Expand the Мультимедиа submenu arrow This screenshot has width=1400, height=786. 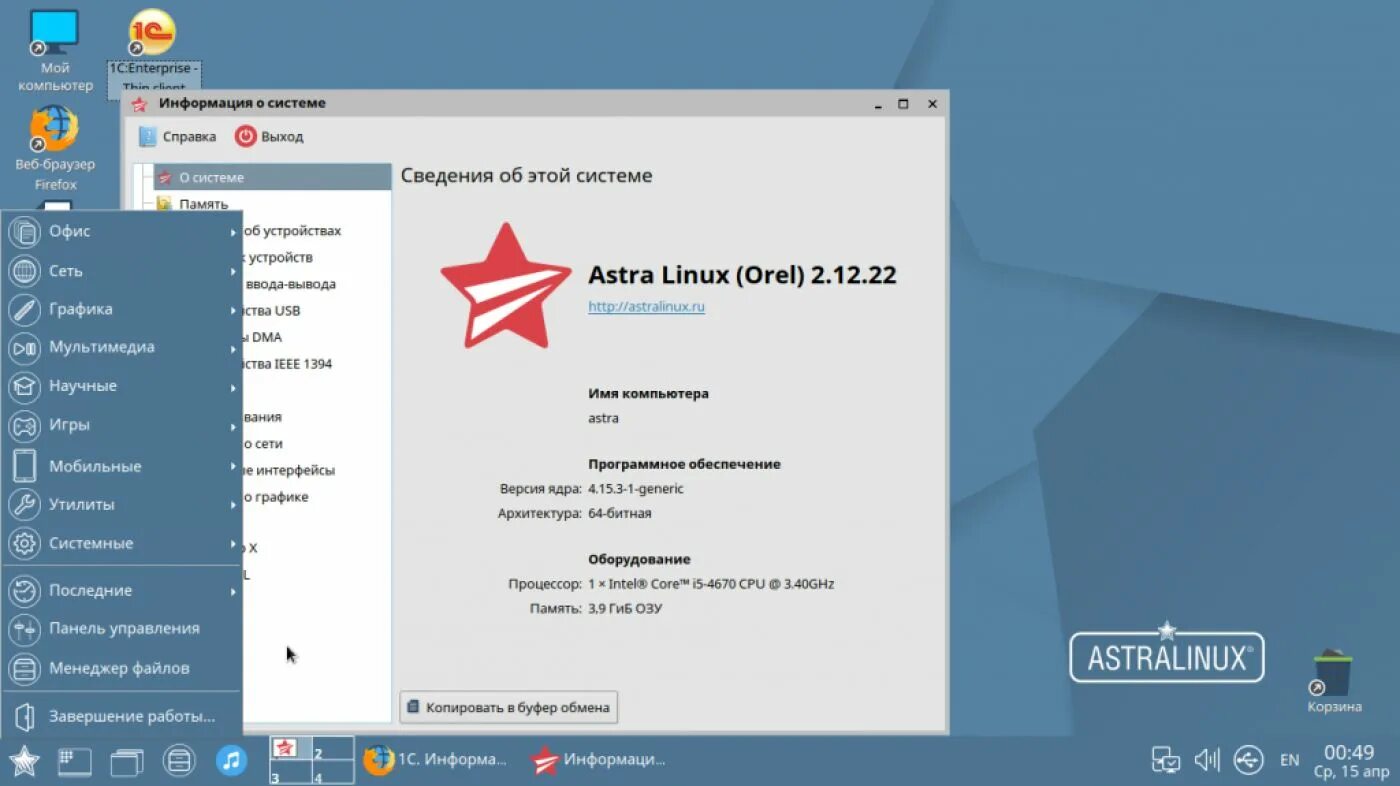coord(233,349)
